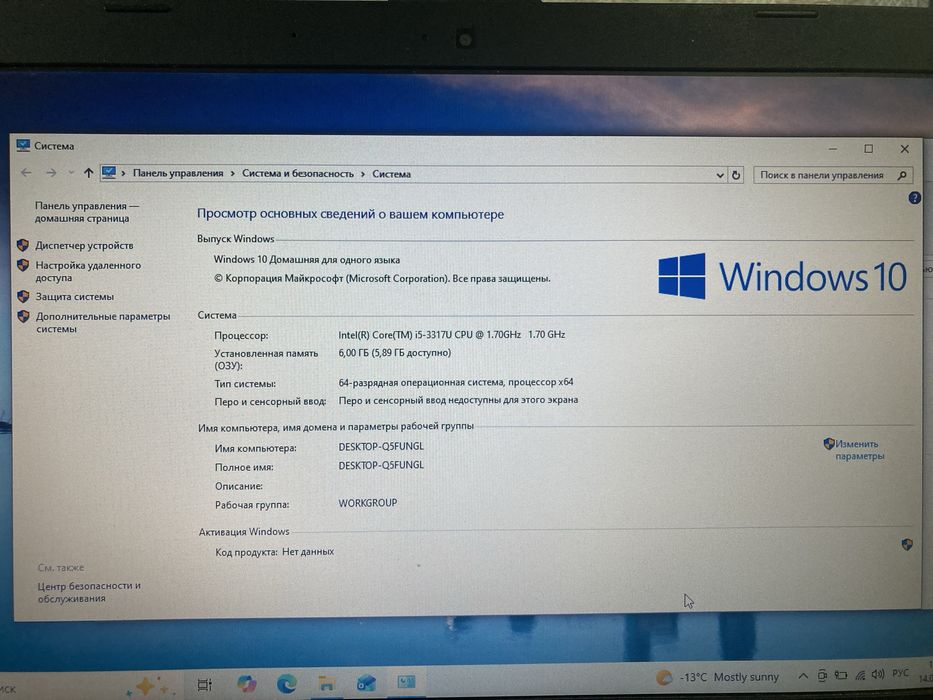The width and height of the screenshot is (933, 700).
Task: Click Изменить параметры link
Action: (x=859, y=450)
